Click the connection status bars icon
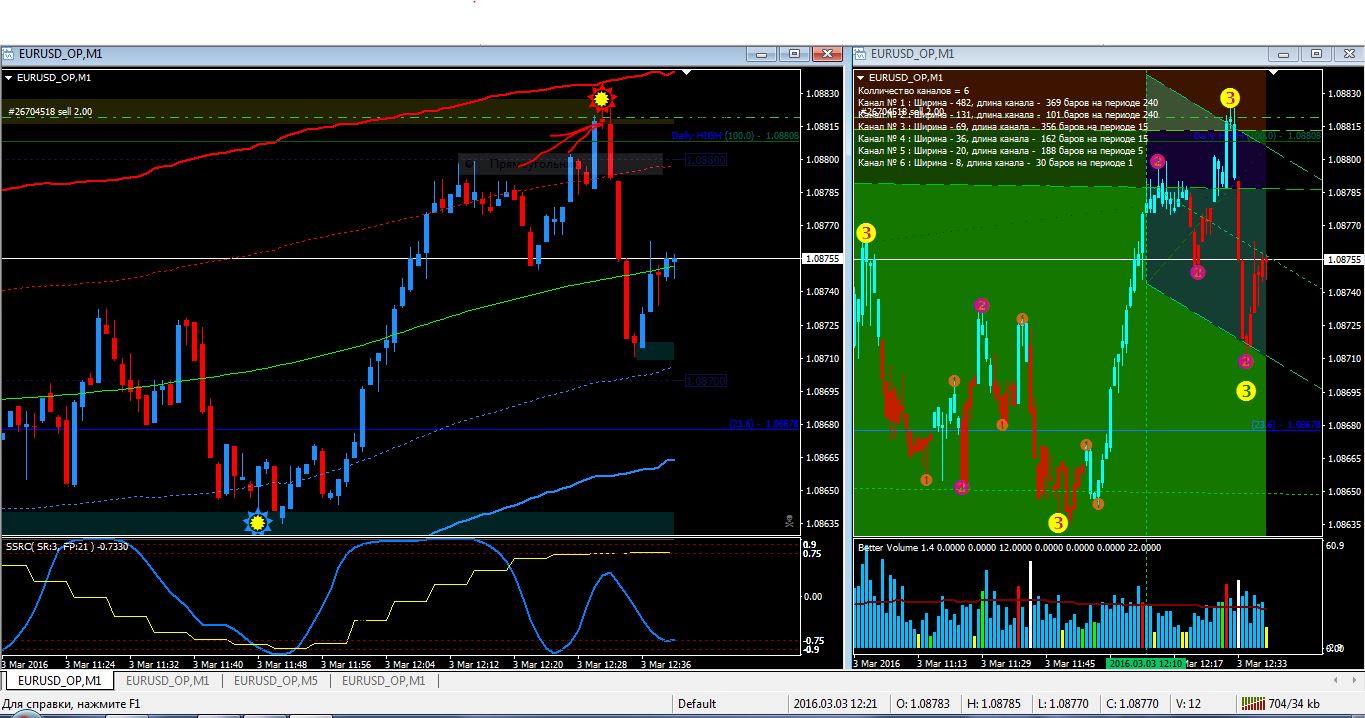 pyautogui.click(x=1251, y=703)
